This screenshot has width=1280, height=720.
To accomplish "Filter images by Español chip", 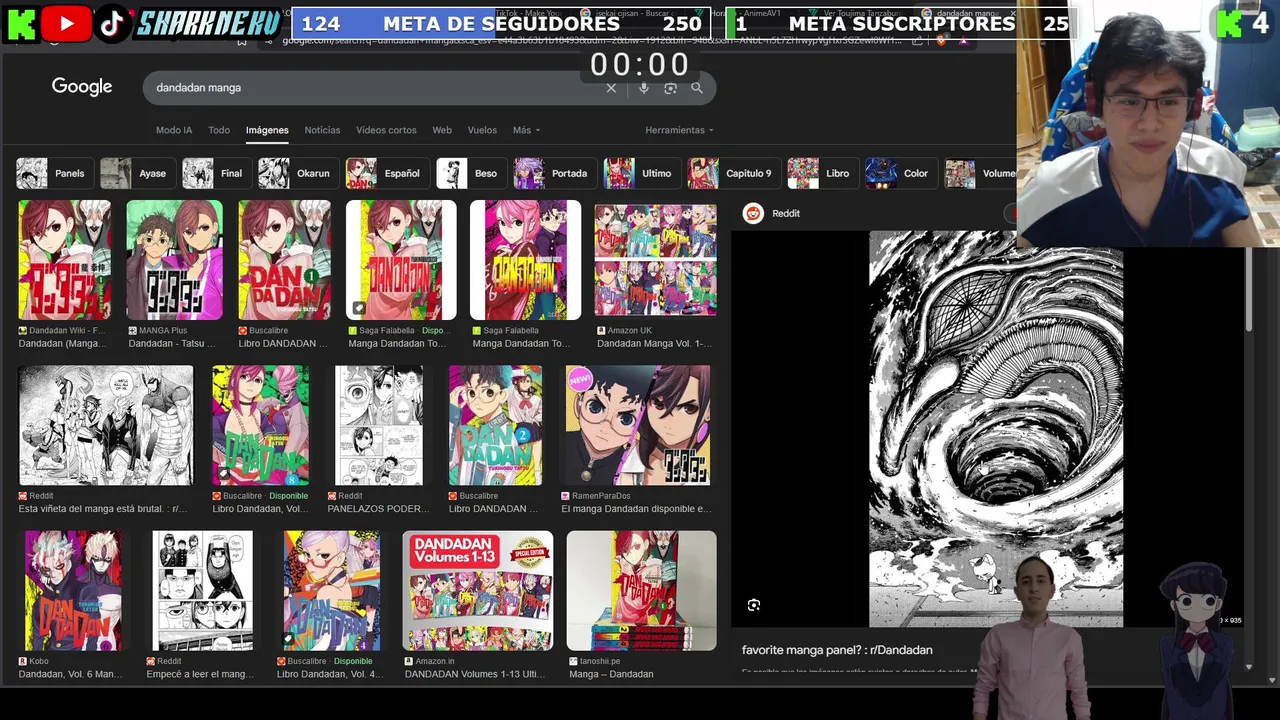I will coord(386,173).
